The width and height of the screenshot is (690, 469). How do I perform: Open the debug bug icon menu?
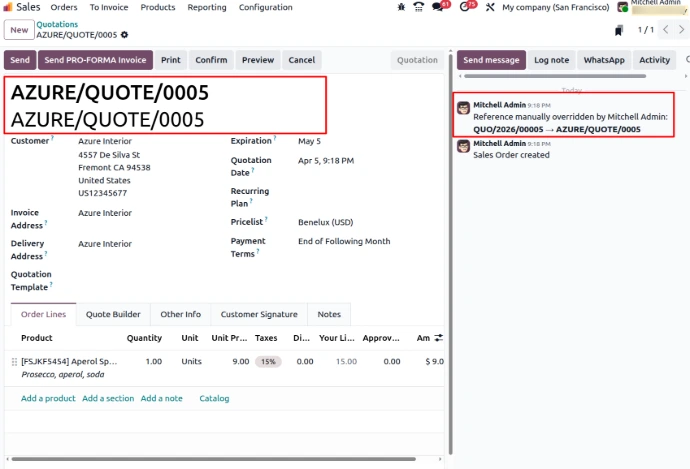click(x=401, y=7)
